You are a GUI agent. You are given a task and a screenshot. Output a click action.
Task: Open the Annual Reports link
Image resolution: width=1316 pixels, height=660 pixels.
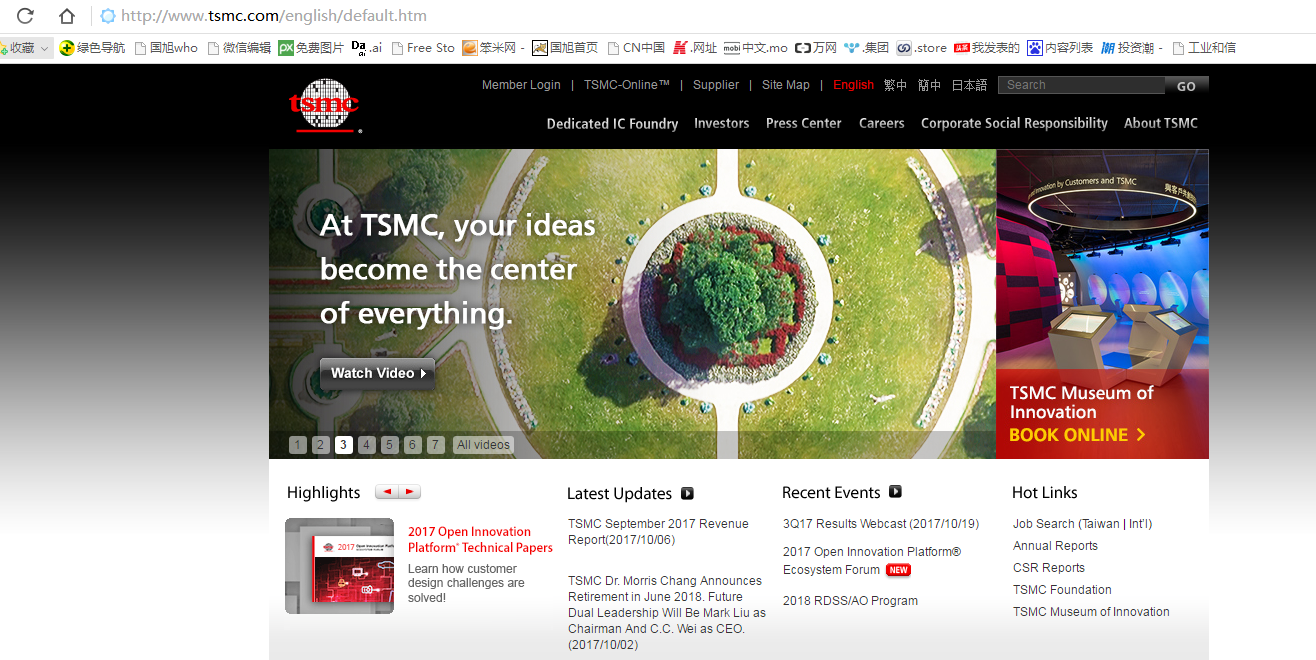(x=1055, y=546)
